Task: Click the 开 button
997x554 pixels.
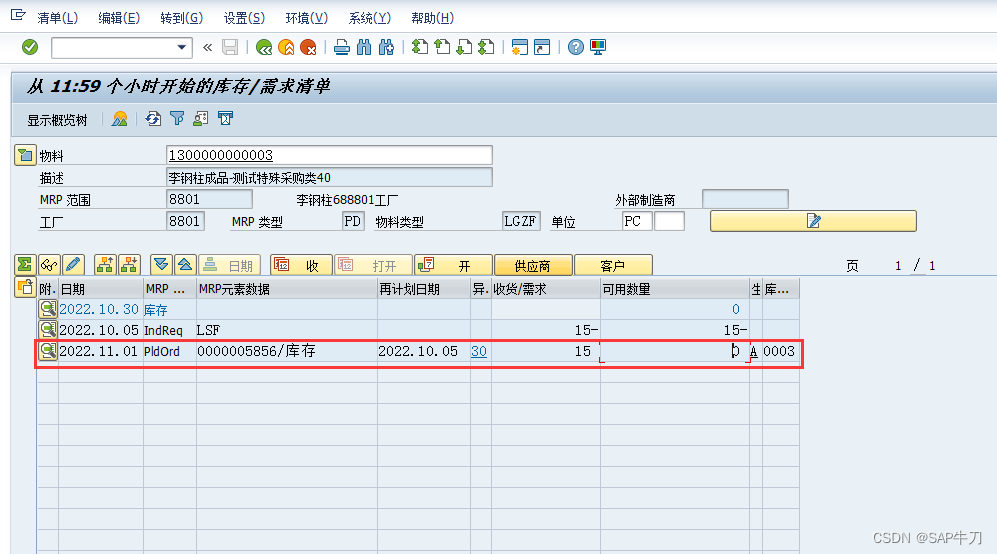Action: pos(453,265)
